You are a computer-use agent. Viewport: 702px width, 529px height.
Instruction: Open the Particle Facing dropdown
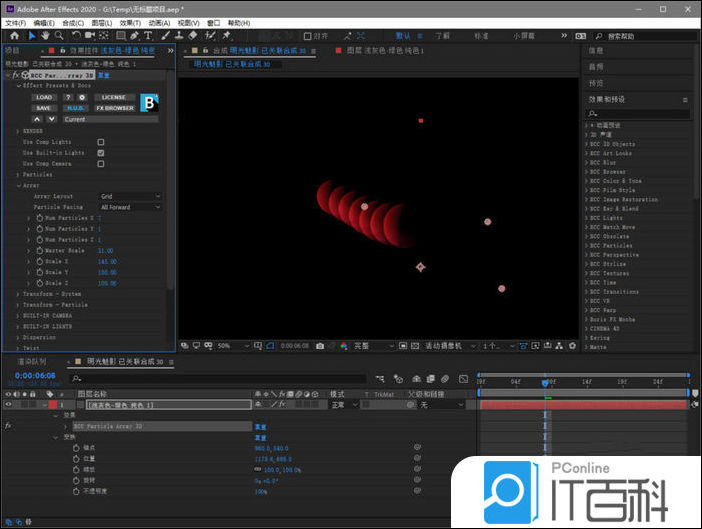tap(130, 207)
